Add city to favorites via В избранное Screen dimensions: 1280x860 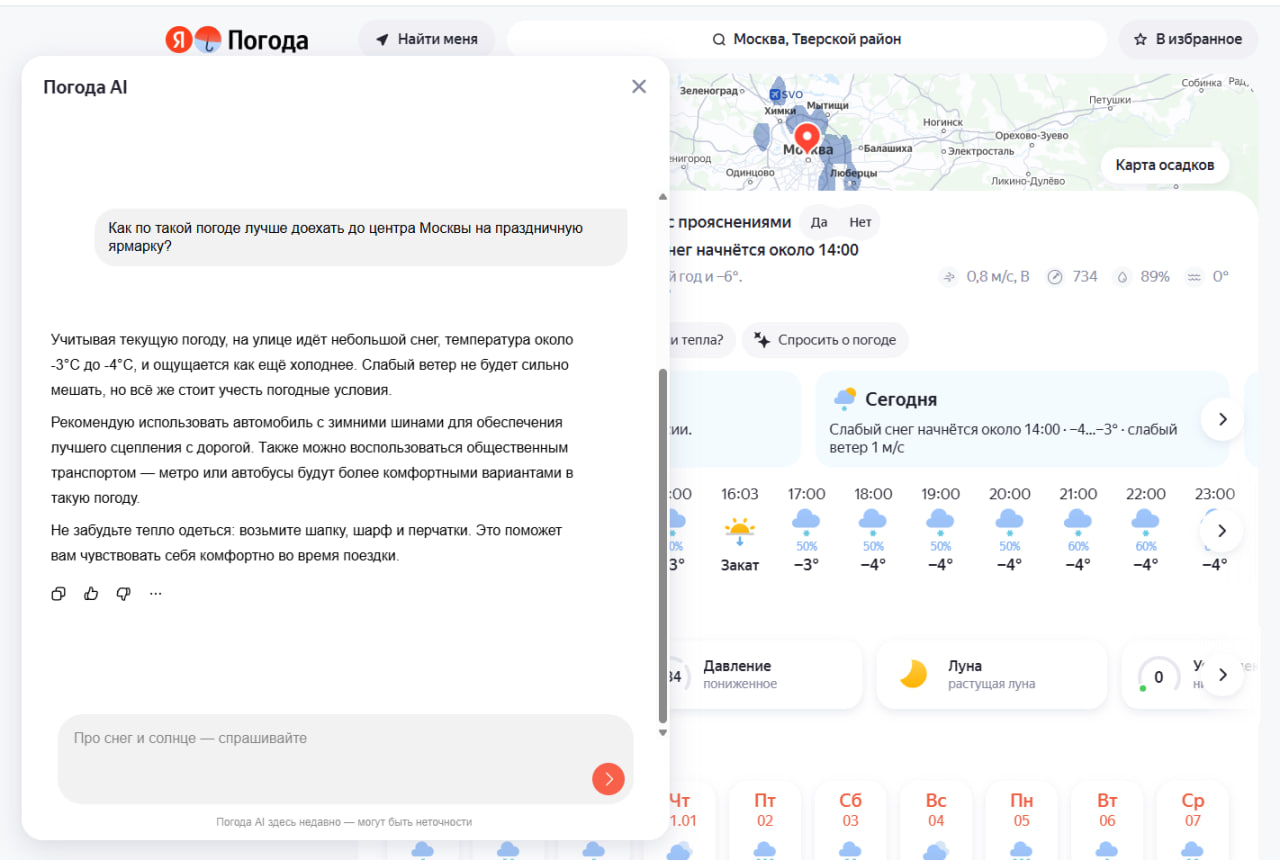click(x=1188, y=40)
